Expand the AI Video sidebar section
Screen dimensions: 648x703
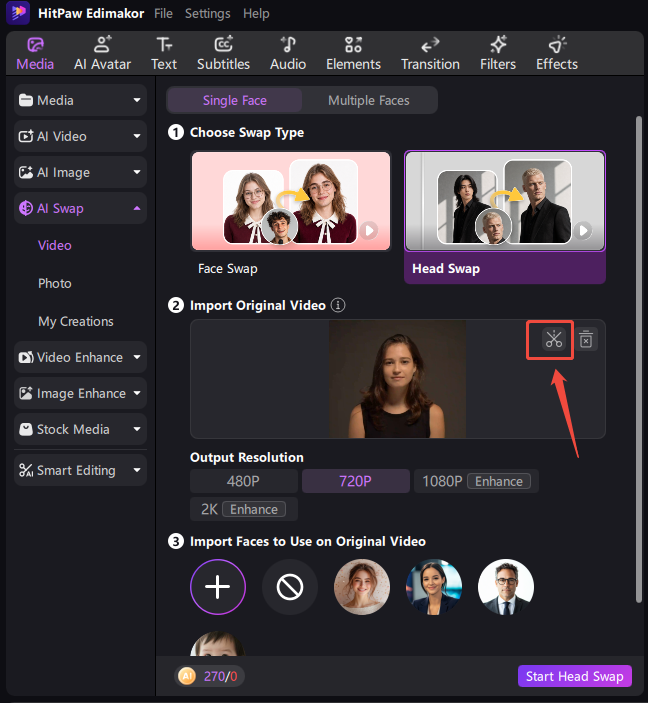click(80, 136)
